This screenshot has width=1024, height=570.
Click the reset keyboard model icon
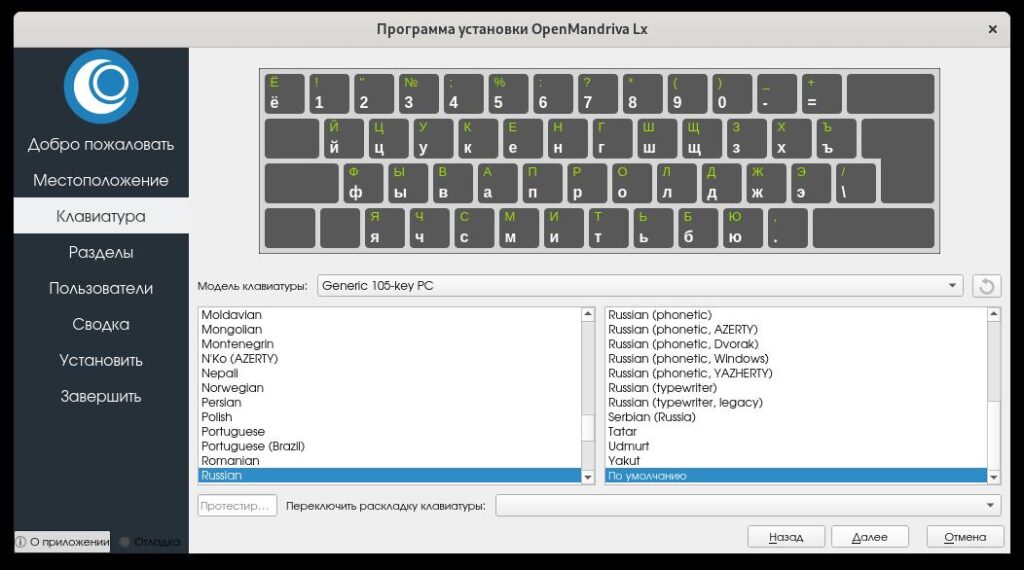(x=986, y=286)
